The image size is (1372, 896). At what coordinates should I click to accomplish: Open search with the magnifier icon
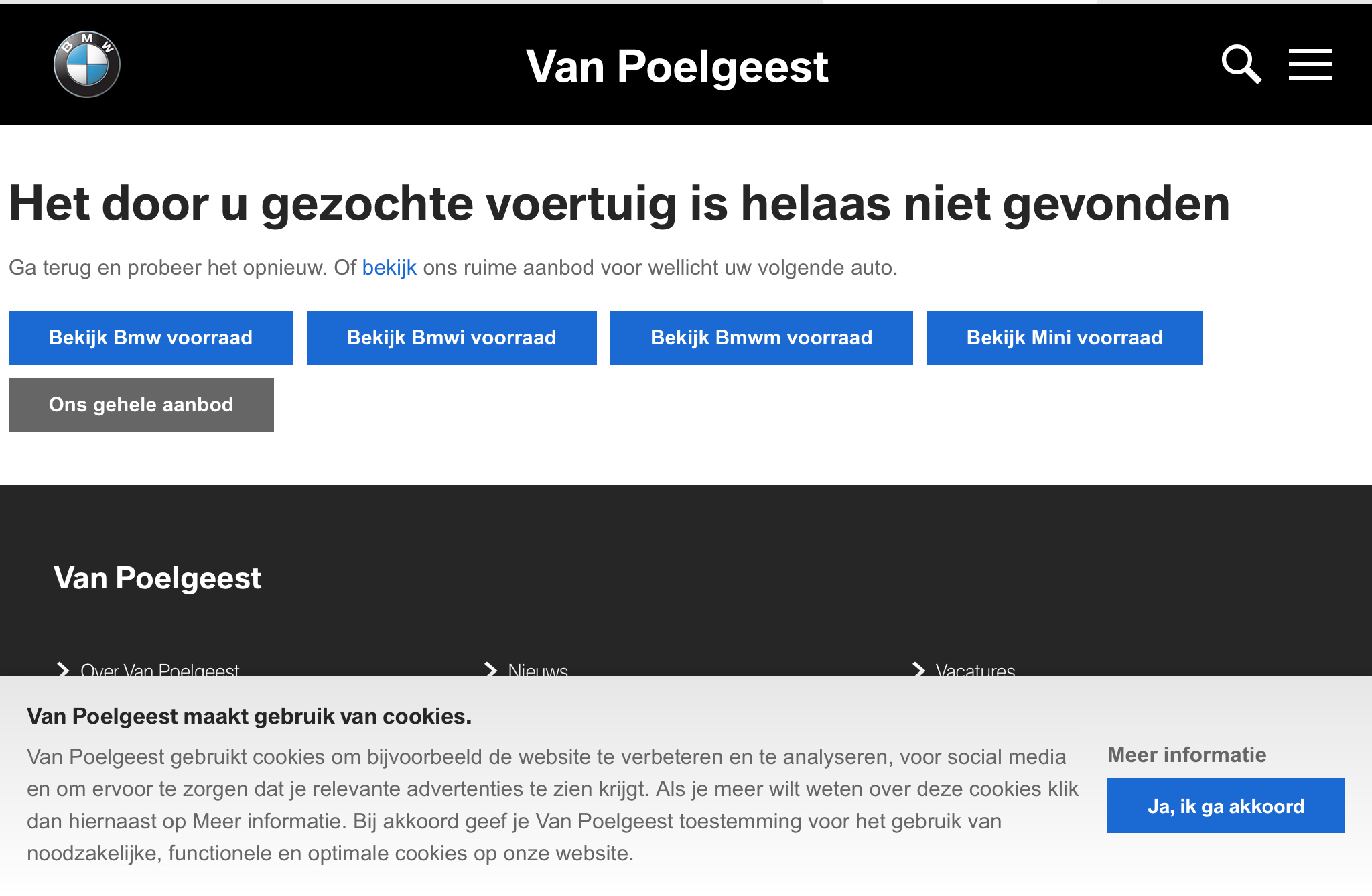[x=1241, y=64]
